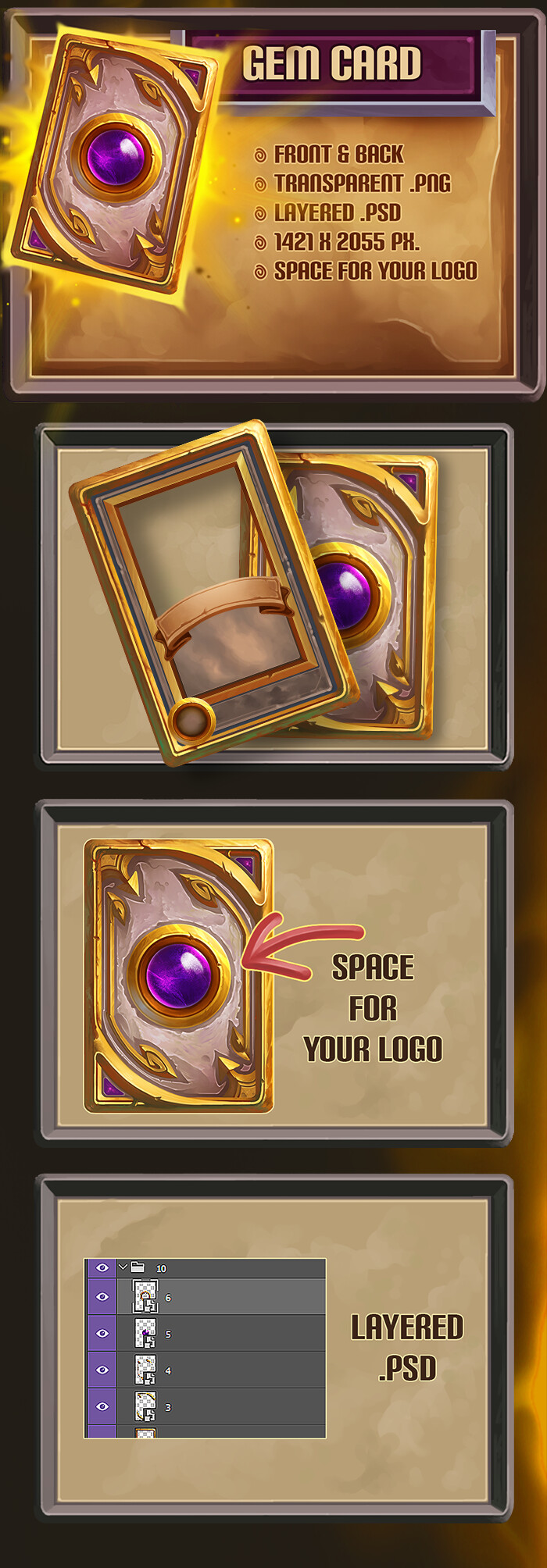547x1568 pixels.
Task: Click the folder icon of group 10
Action: pyautogui.click(x=138, y=1267)
